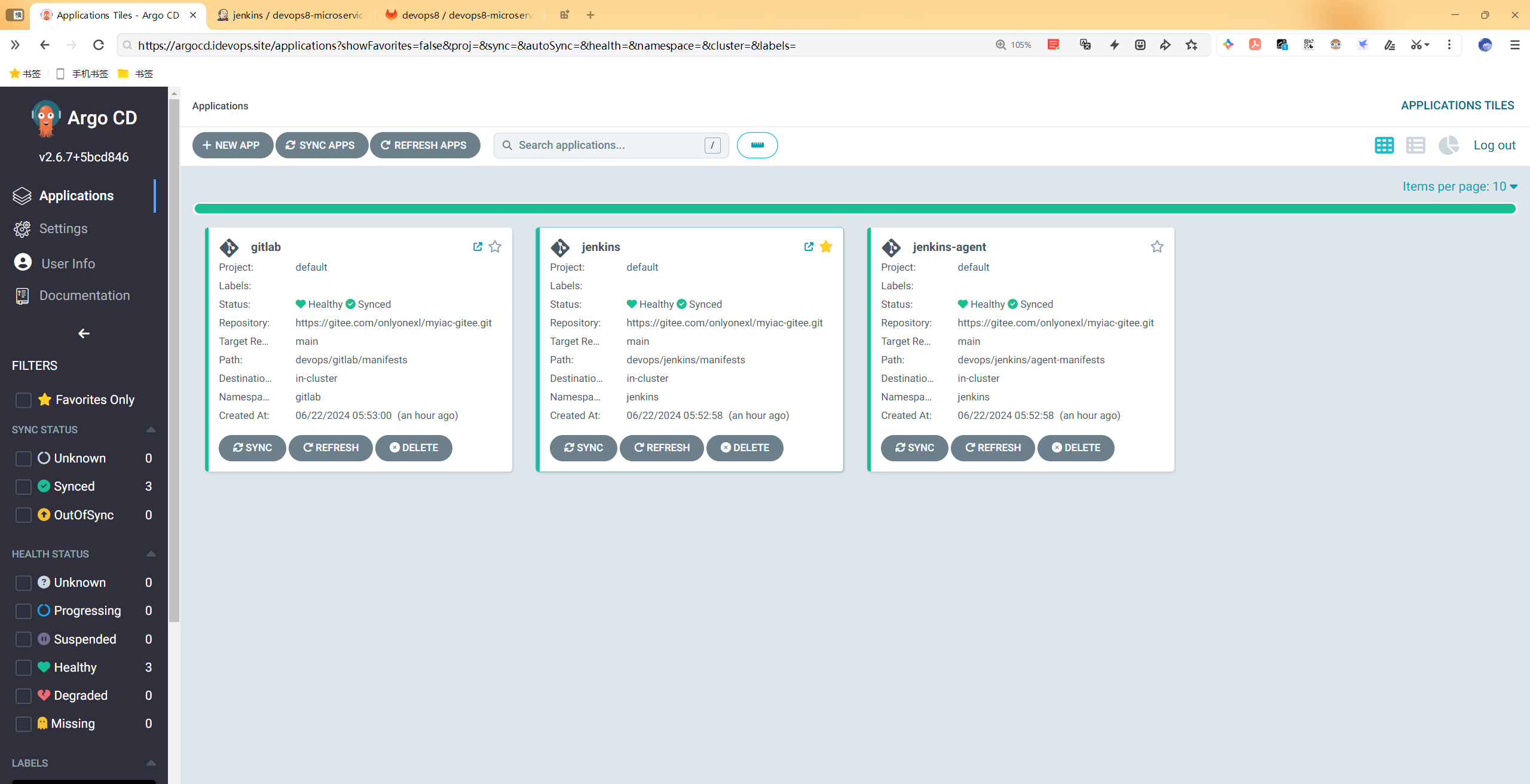This screenshot has height=784, width=1530.
Task: Collapse the LABELS filter section
Action: coord(151,763)
